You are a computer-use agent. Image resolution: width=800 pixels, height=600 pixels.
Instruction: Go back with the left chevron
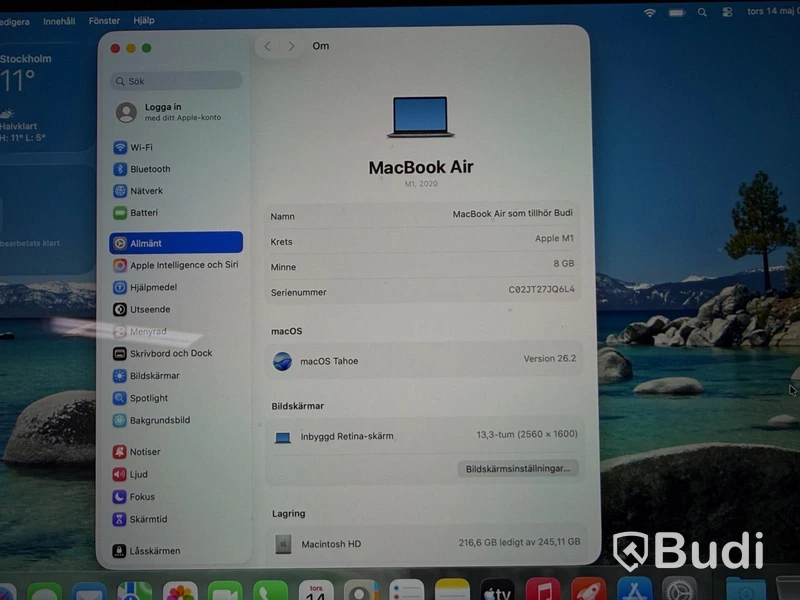(268, 46)
